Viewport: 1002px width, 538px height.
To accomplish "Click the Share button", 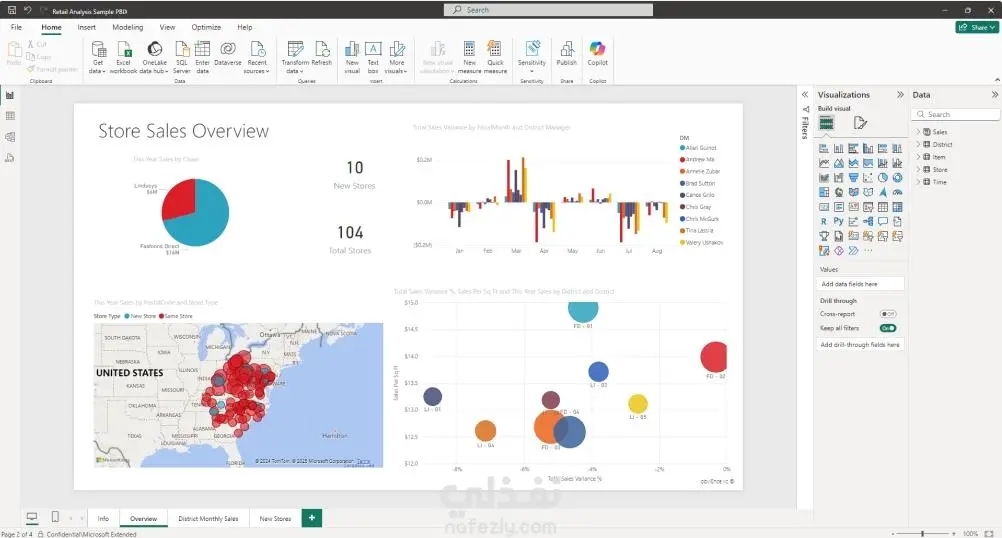I will (977, 27).
